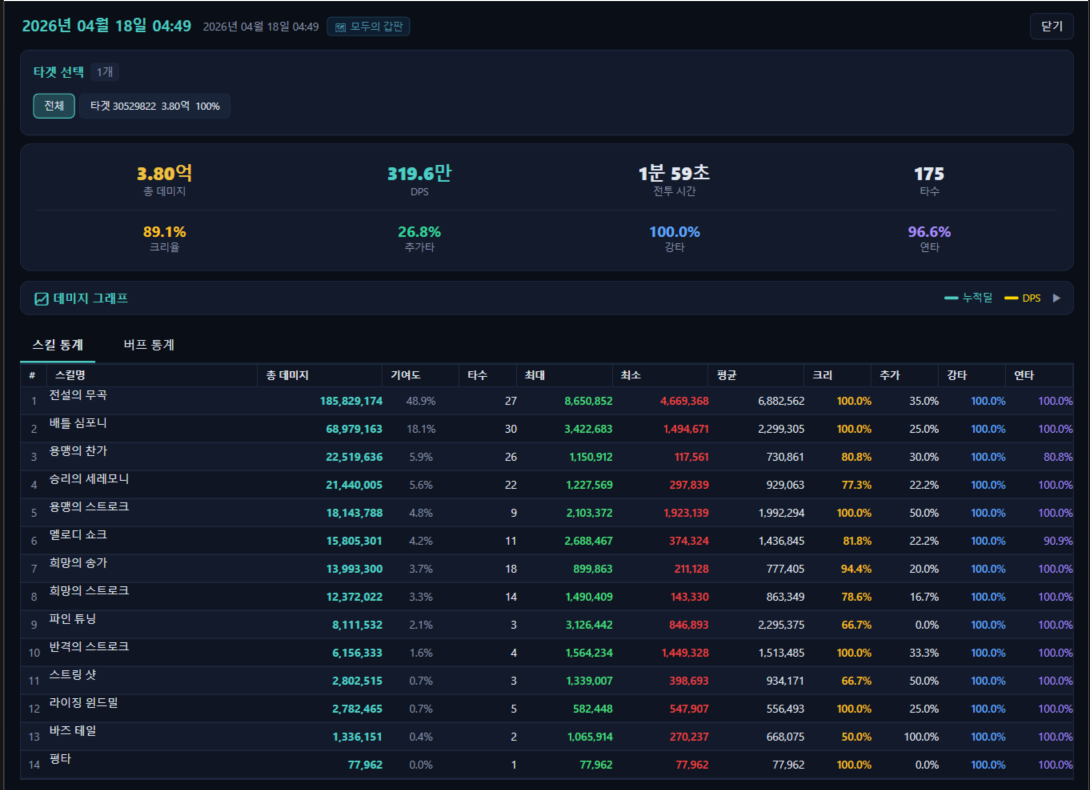Click the 평타 skill row

click(60, 764)
